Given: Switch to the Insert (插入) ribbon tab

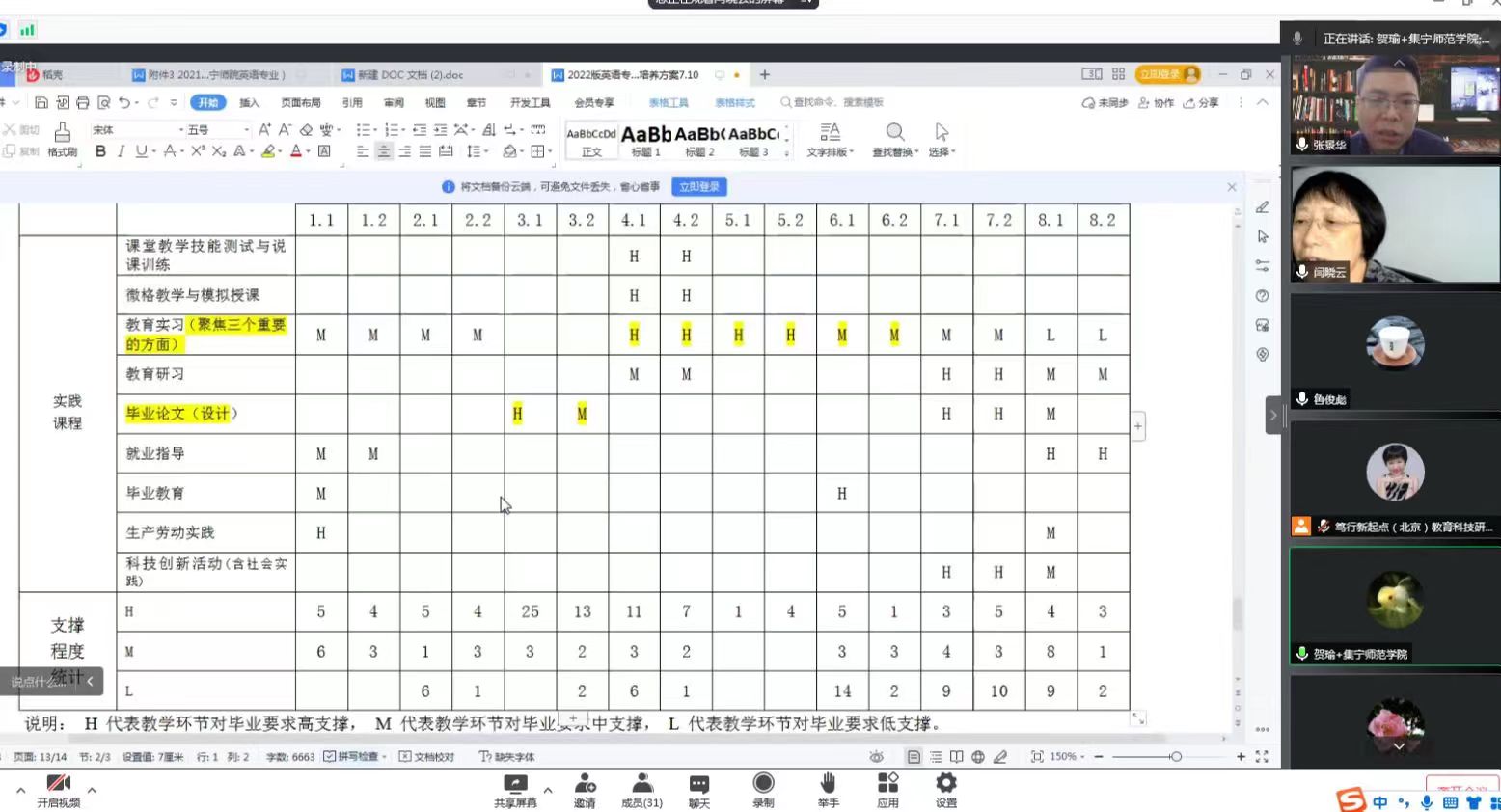Looking at the screenshot, I should (250, 102).
